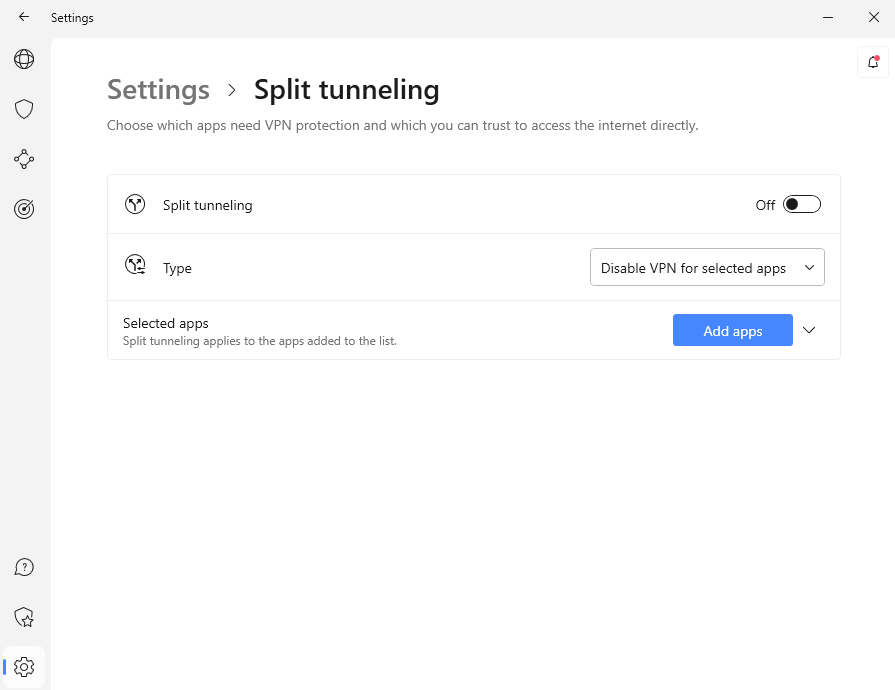Open the VPN globe tab in sidebar
Image resolution: width=895 pixels, height=690 pixels.
pyautogui.click(x=24, y=59)
